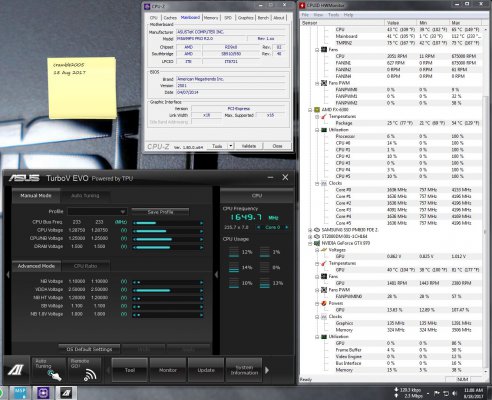Viewport: 492px width, 400px height.
Task: Expand the ST2000DM001 tree node
Action: [x=310, y=236]
